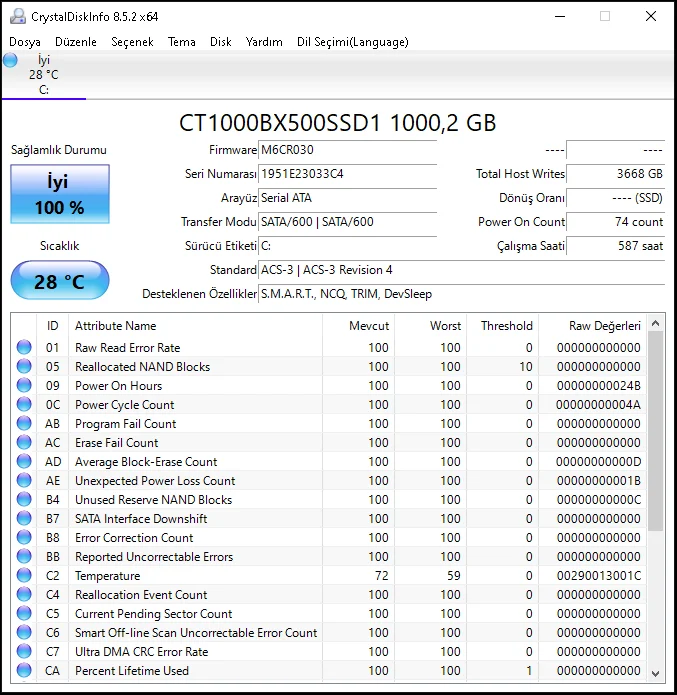Click the İyi 100 % health status button
This screenshot has width=677, height=695.
(x=60, y=194)
